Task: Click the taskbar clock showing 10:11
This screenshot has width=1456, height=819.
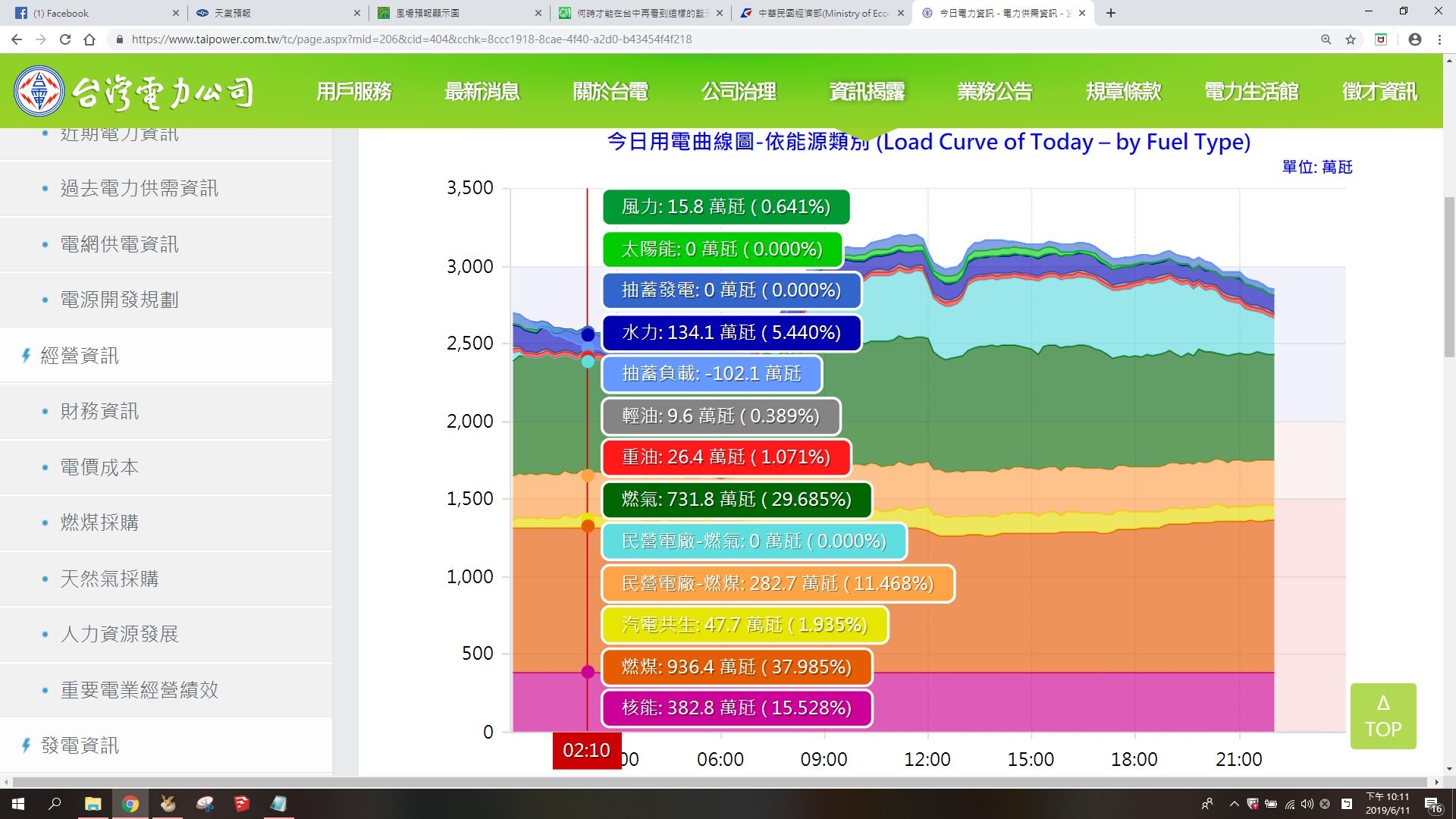Action: tap(1388, 804)
